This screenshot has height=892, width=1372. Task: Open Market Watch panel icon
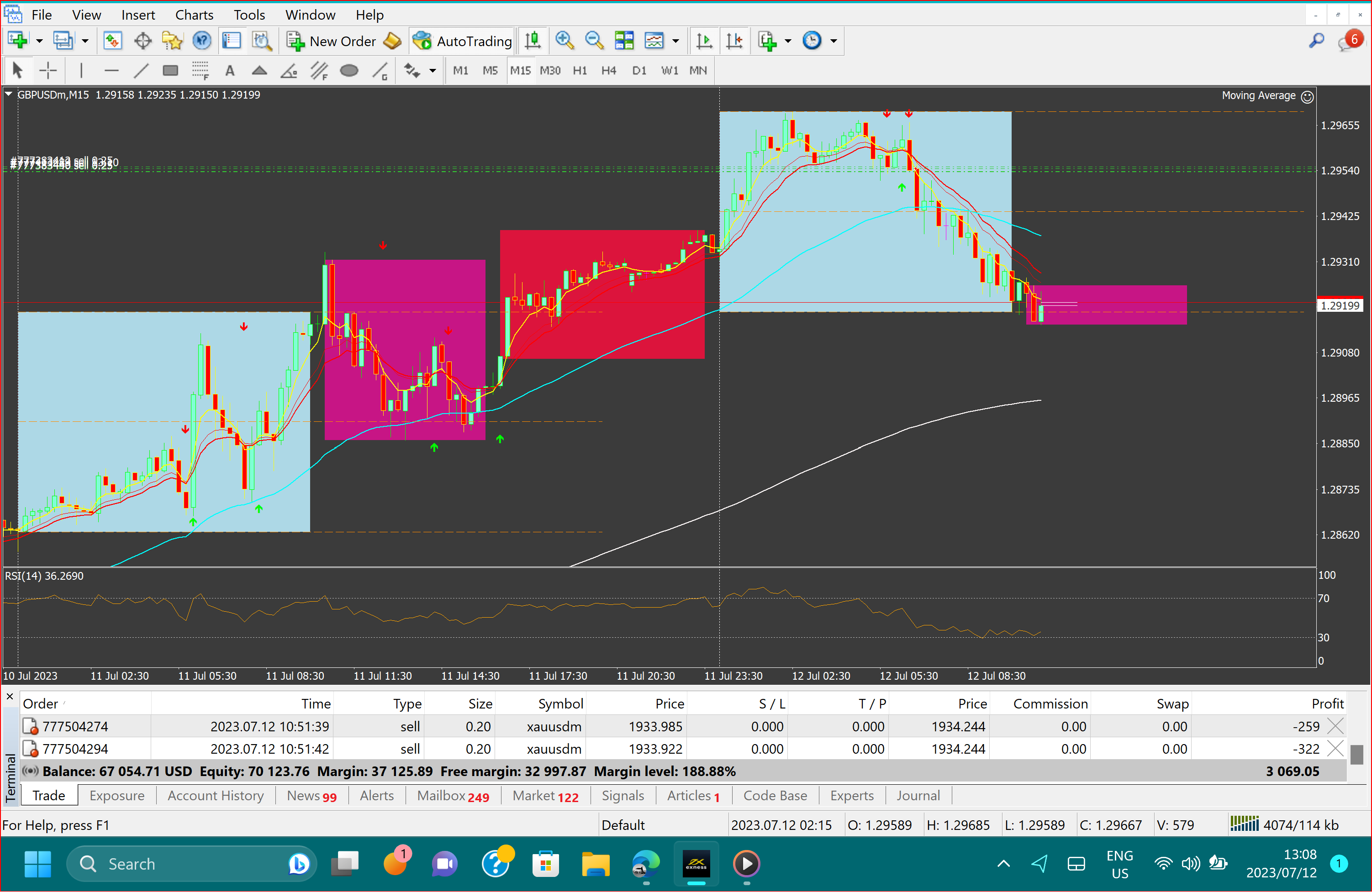point(112,40)
